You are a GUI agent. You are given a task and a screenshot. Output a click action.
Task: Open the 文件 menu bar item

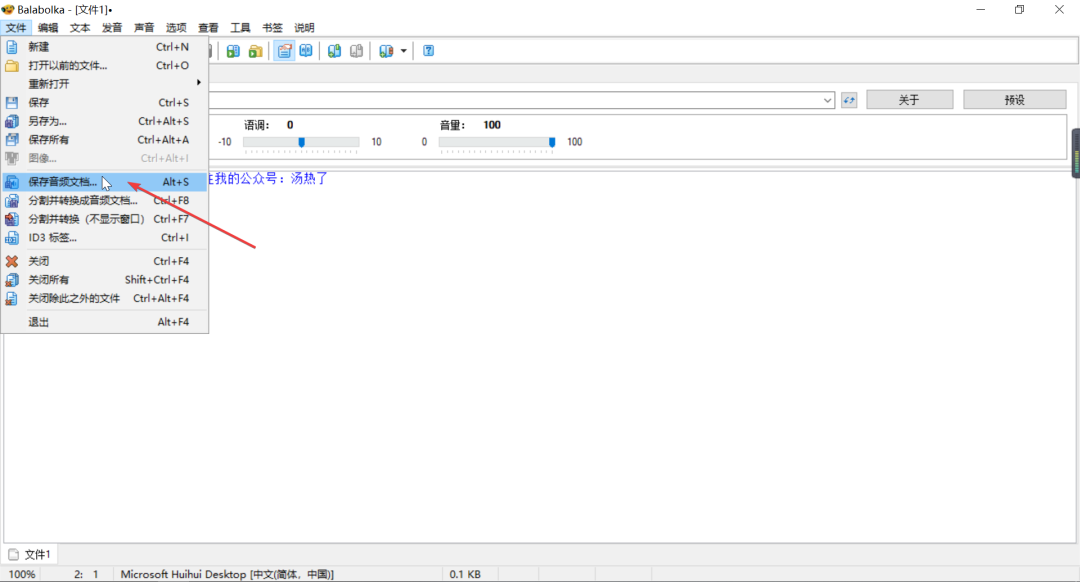[x=16, y=28]
